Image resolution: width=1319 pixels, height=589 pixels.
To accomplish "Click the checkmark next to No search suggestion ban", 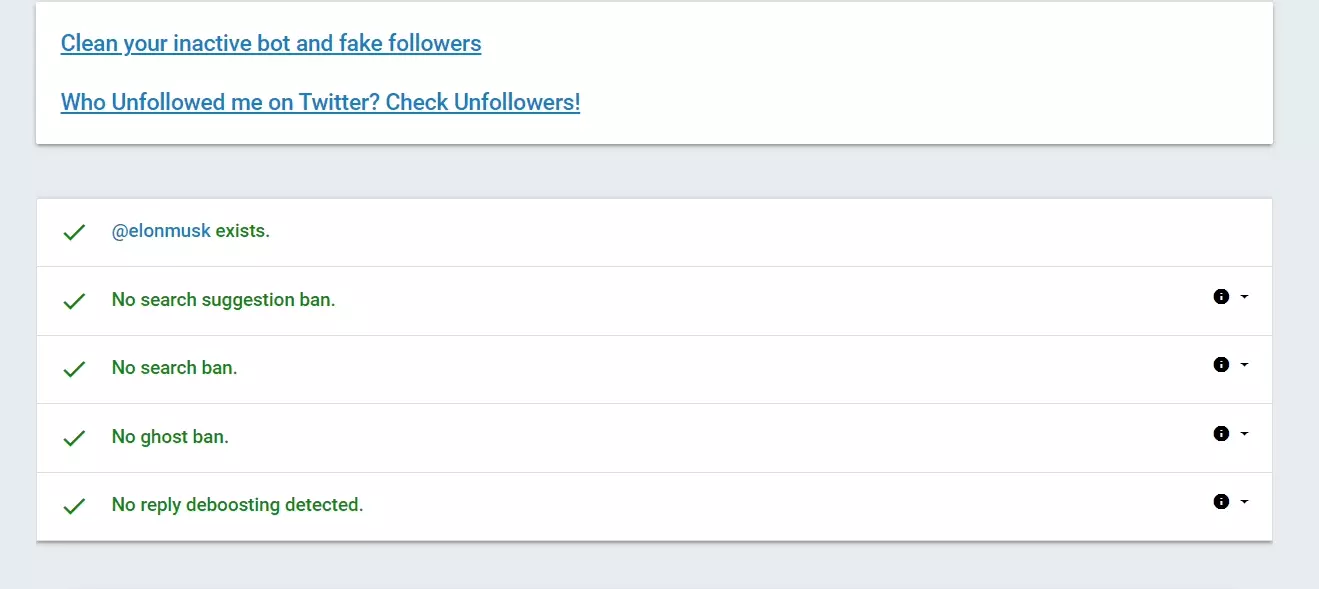I will click(74, 300).
